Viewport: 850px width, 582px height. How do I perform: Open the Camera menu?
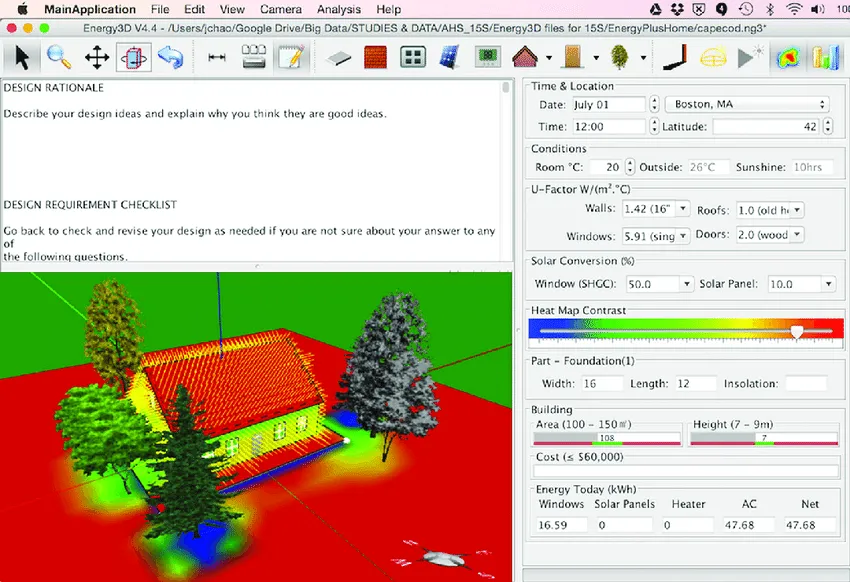tap(281, 9)
